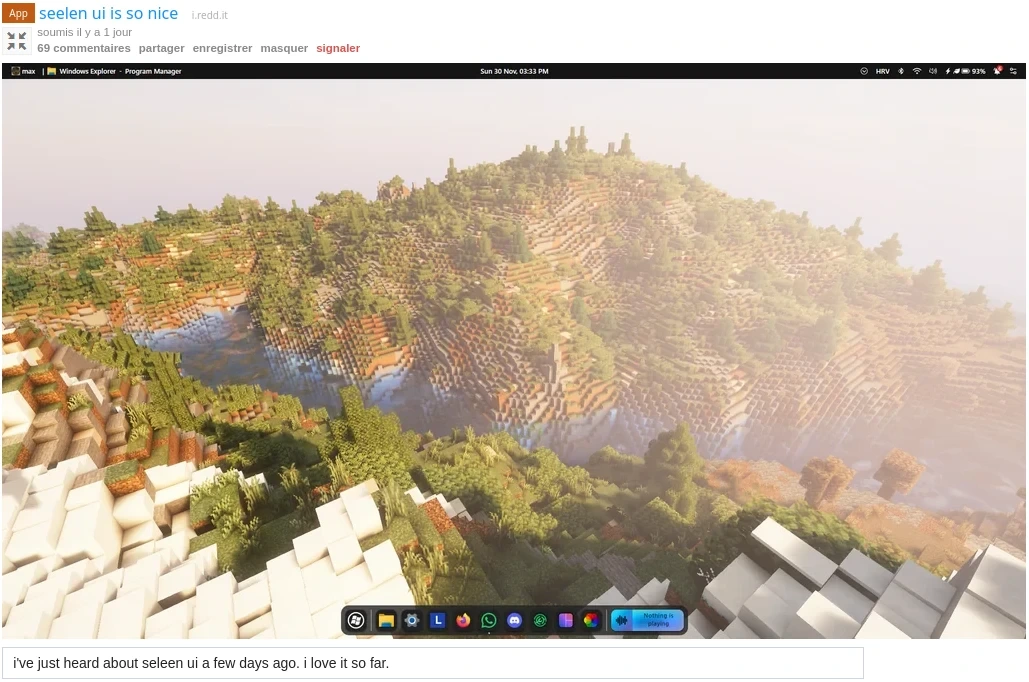Launch Firefox from the dock
The height and width of the screenshot is (682, 1029).
point(463,620)
